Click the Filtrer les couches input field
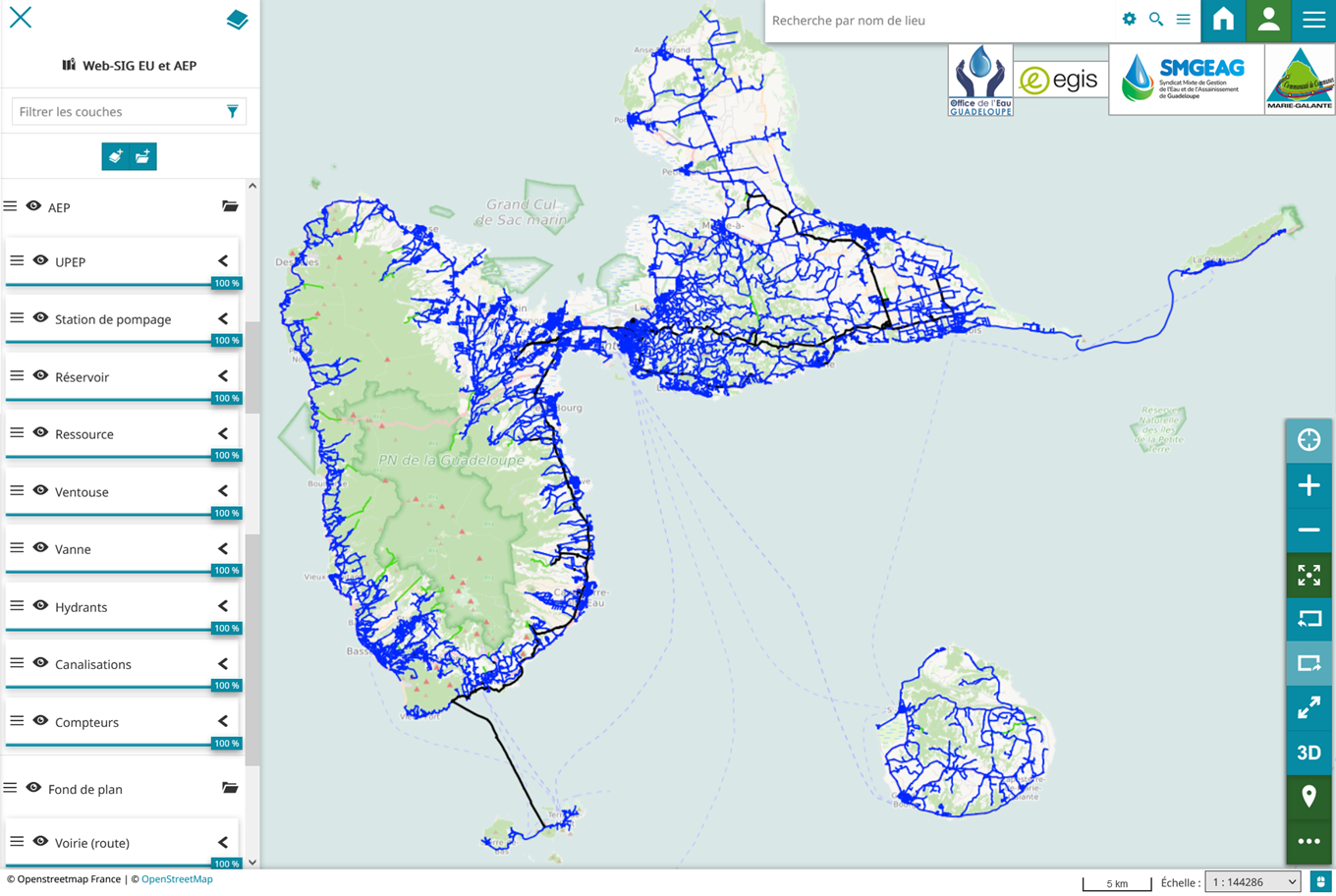 click(118, 112)
